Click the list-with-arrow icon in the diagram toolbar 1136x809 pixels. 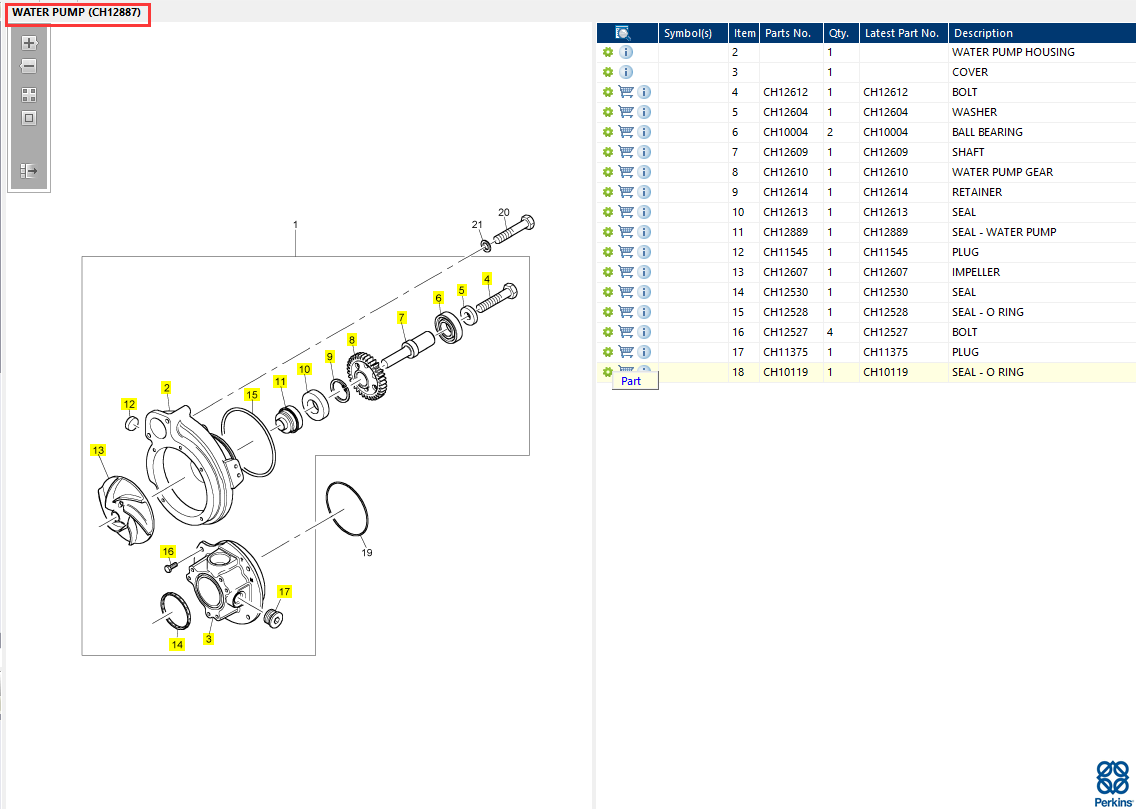[x=29, y=171]
